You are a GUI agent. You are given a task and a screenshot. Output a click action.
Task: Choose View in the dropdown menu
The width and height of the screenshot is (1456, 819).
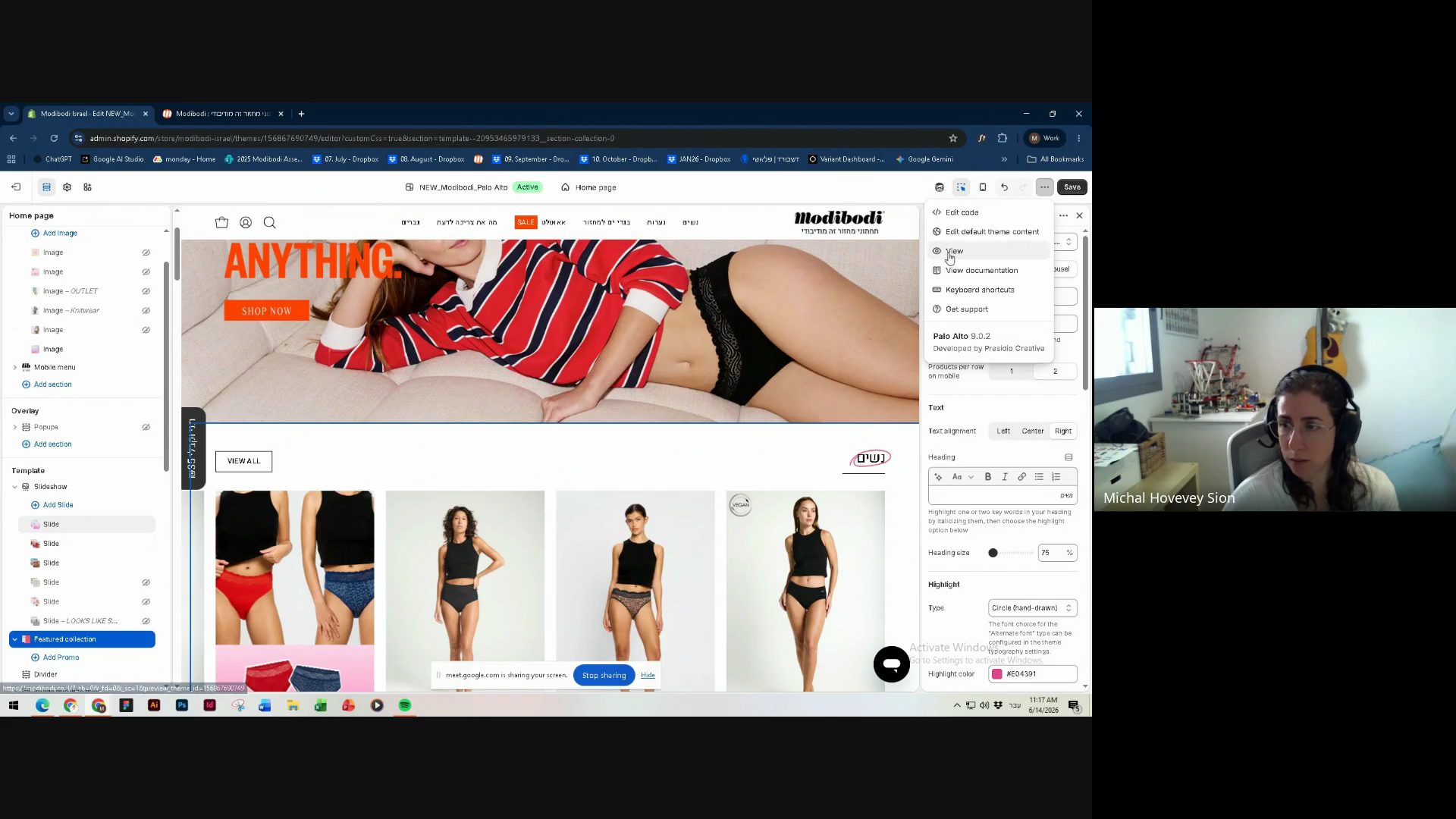click(989, 251)
